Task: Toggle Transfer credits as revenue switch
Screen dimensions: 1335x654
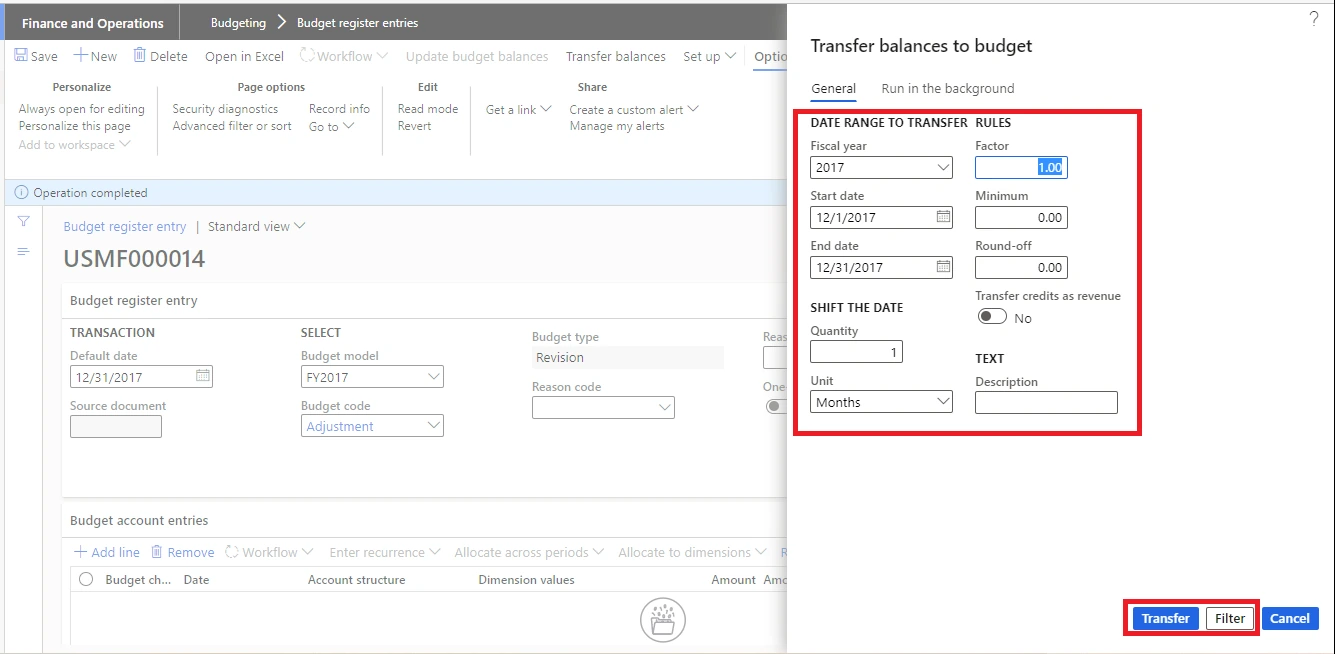Action: click(x=992, y=317)
